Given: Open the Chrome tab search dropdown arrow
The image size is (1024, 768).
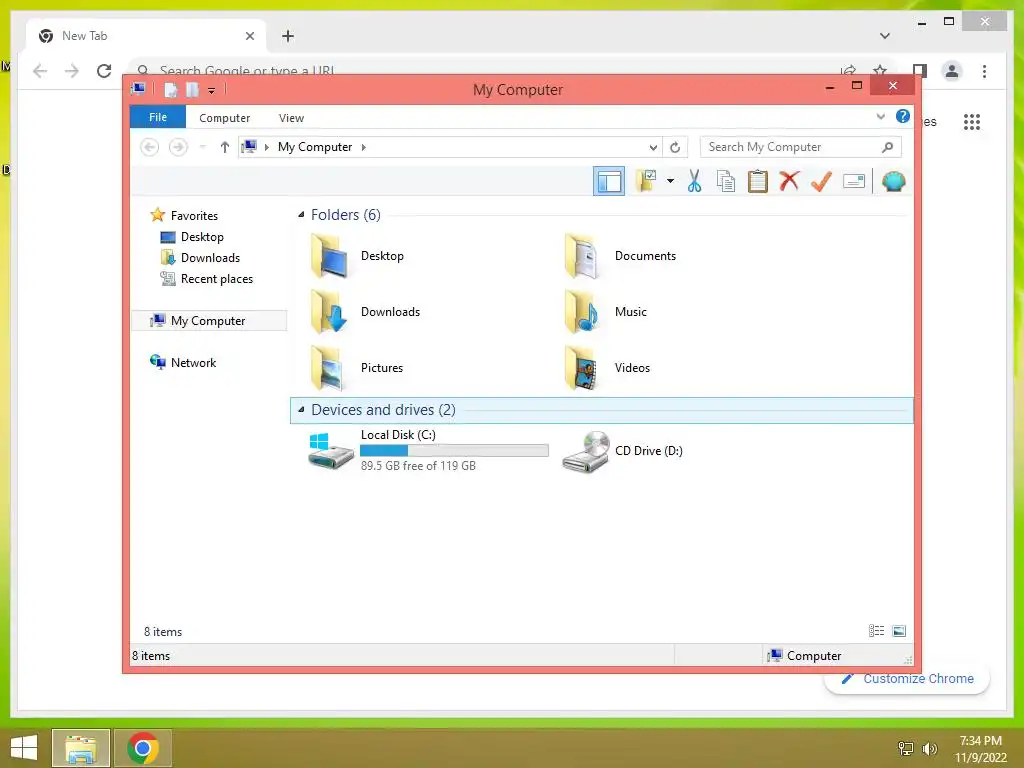Looking at the screenshot, I should click(x=885, y=36).
